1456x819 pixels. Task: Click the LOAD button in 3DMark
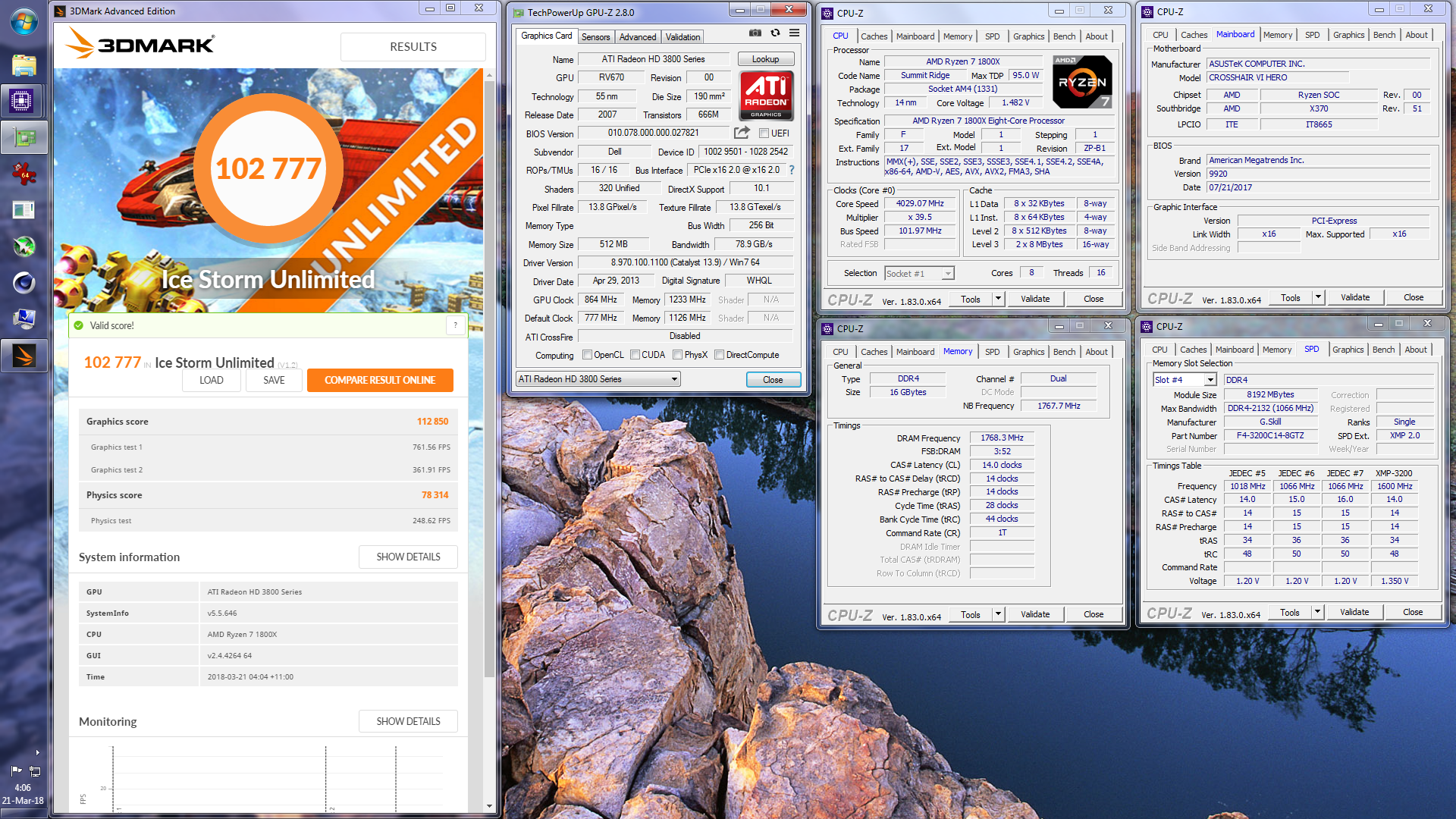(x=212, y=380)
